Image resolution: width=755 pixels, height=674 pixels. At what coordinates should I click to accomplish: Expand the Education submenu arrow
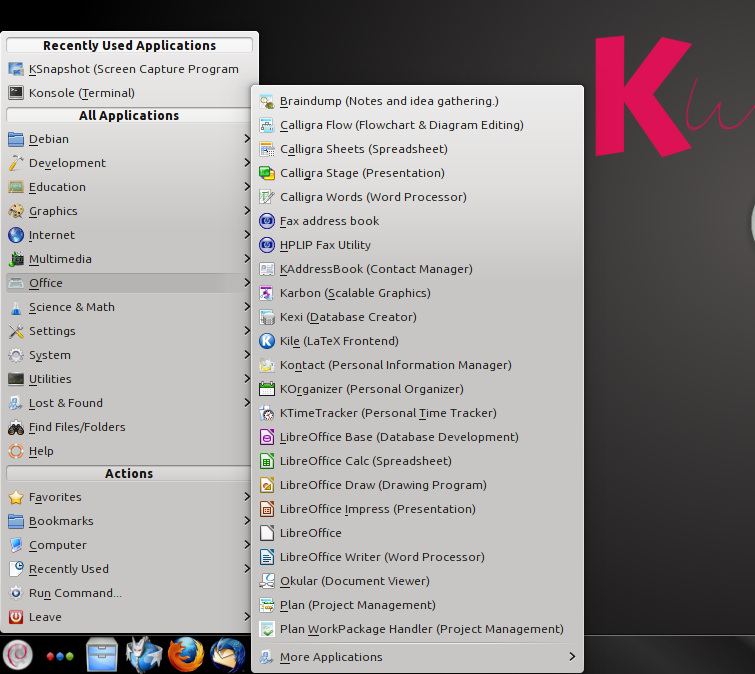point(247,187)
